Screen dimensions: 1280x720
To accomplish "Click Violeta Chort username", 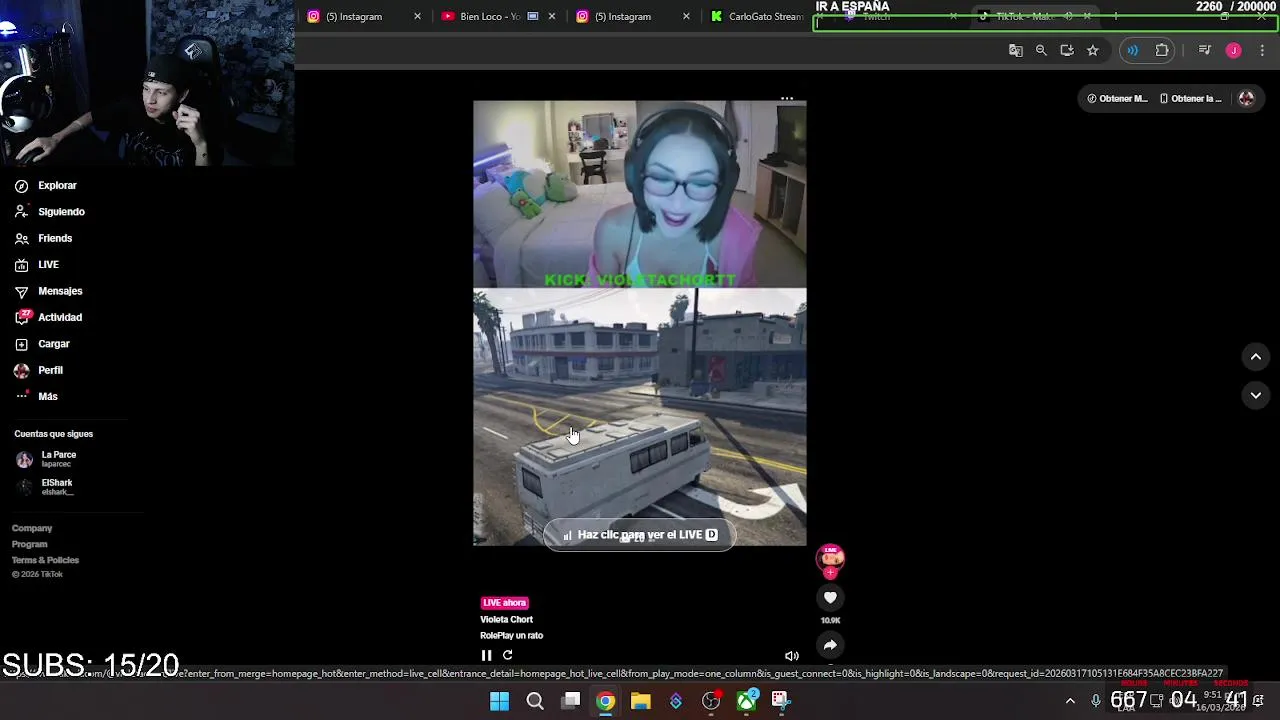I will pos(506,619).
